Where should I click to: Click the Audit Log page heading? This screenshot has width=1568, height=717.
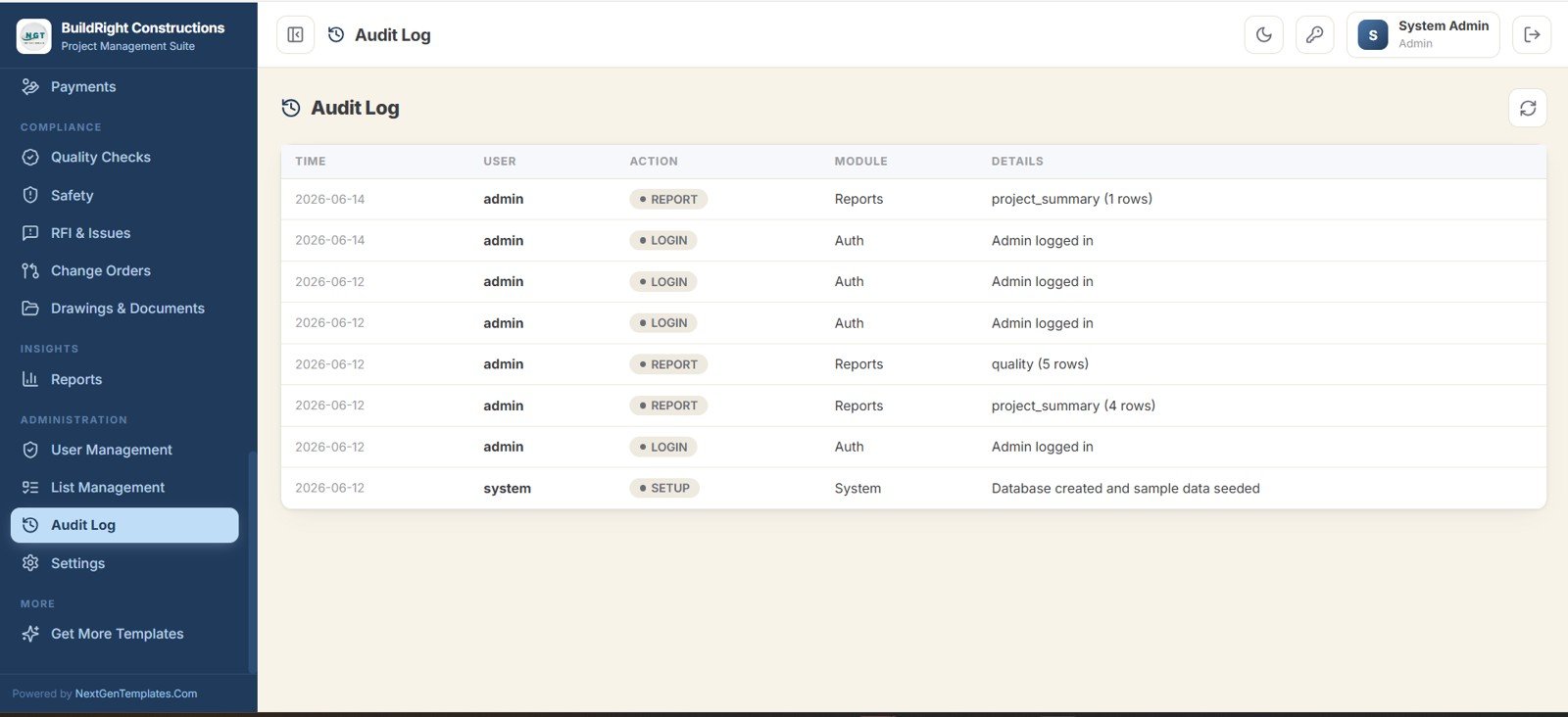click(x=355, y=108)
